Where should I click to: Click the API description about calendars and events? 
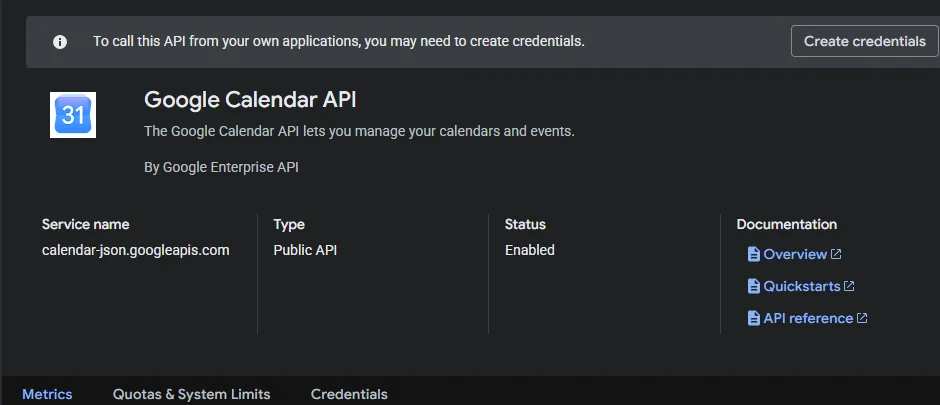coord(359,131)
